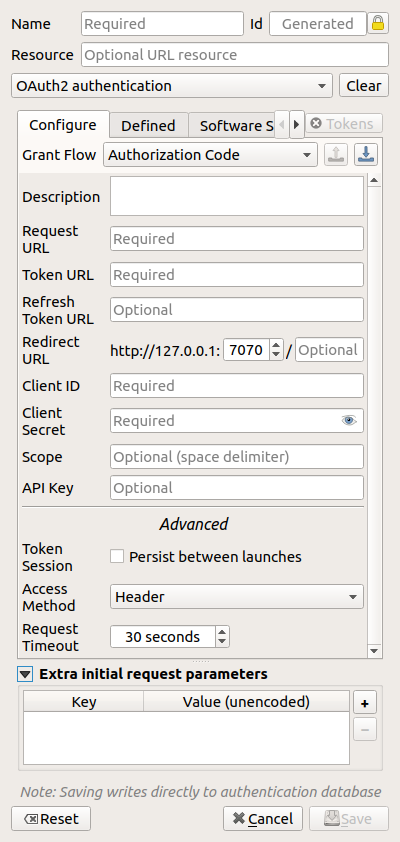This screenshot has height=842, width=400.
Task: Click the 30 seconds timeout field
Action: [163, 637]
